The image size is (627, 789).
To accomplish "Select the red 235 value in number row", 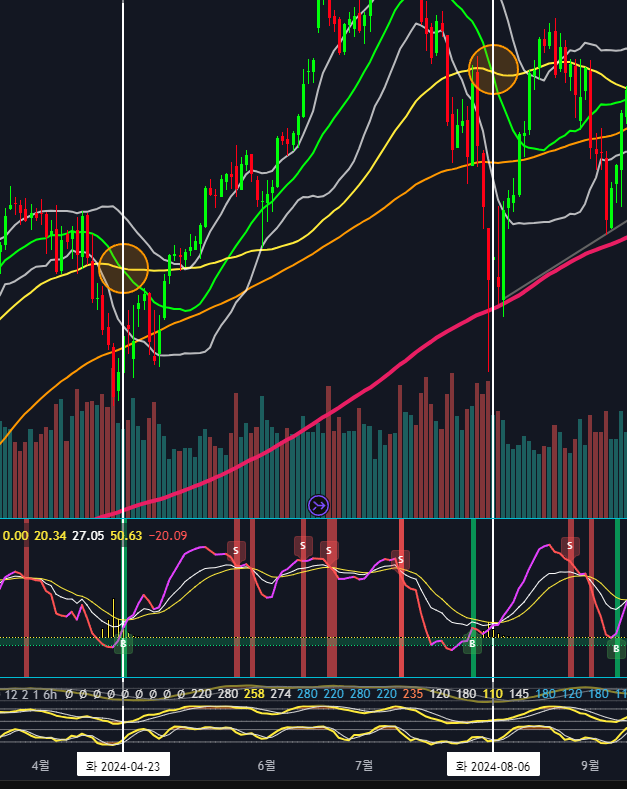I will pos(412,693).
